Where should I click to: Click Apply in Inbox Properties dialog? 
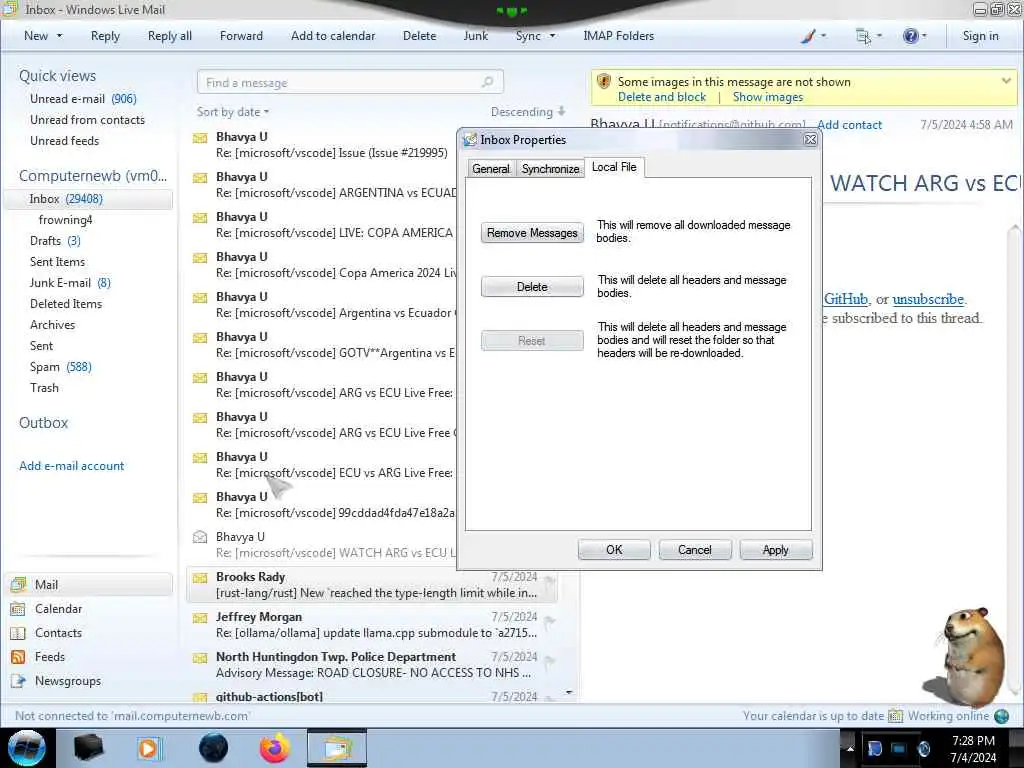tap(776, 550)
